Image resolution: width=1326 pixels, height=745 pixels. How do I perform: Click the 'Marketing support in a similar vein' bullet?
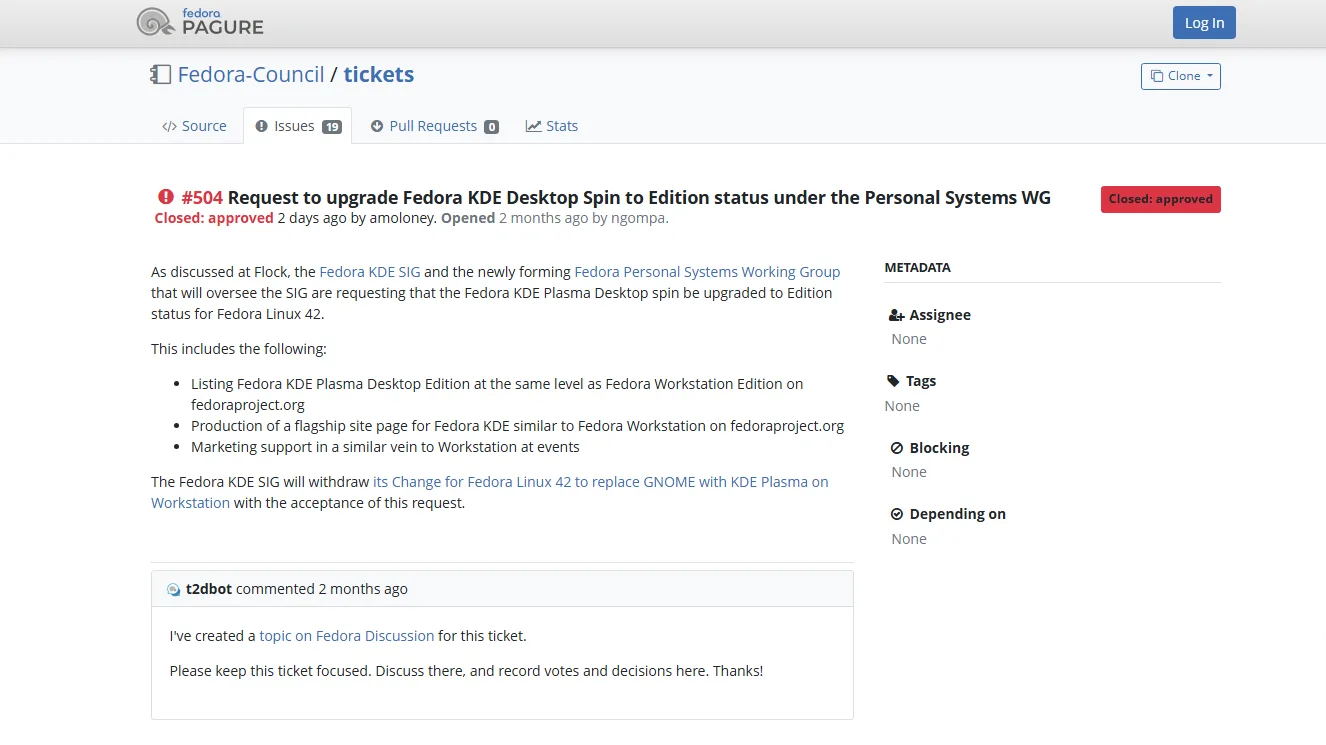pos(385,447)
